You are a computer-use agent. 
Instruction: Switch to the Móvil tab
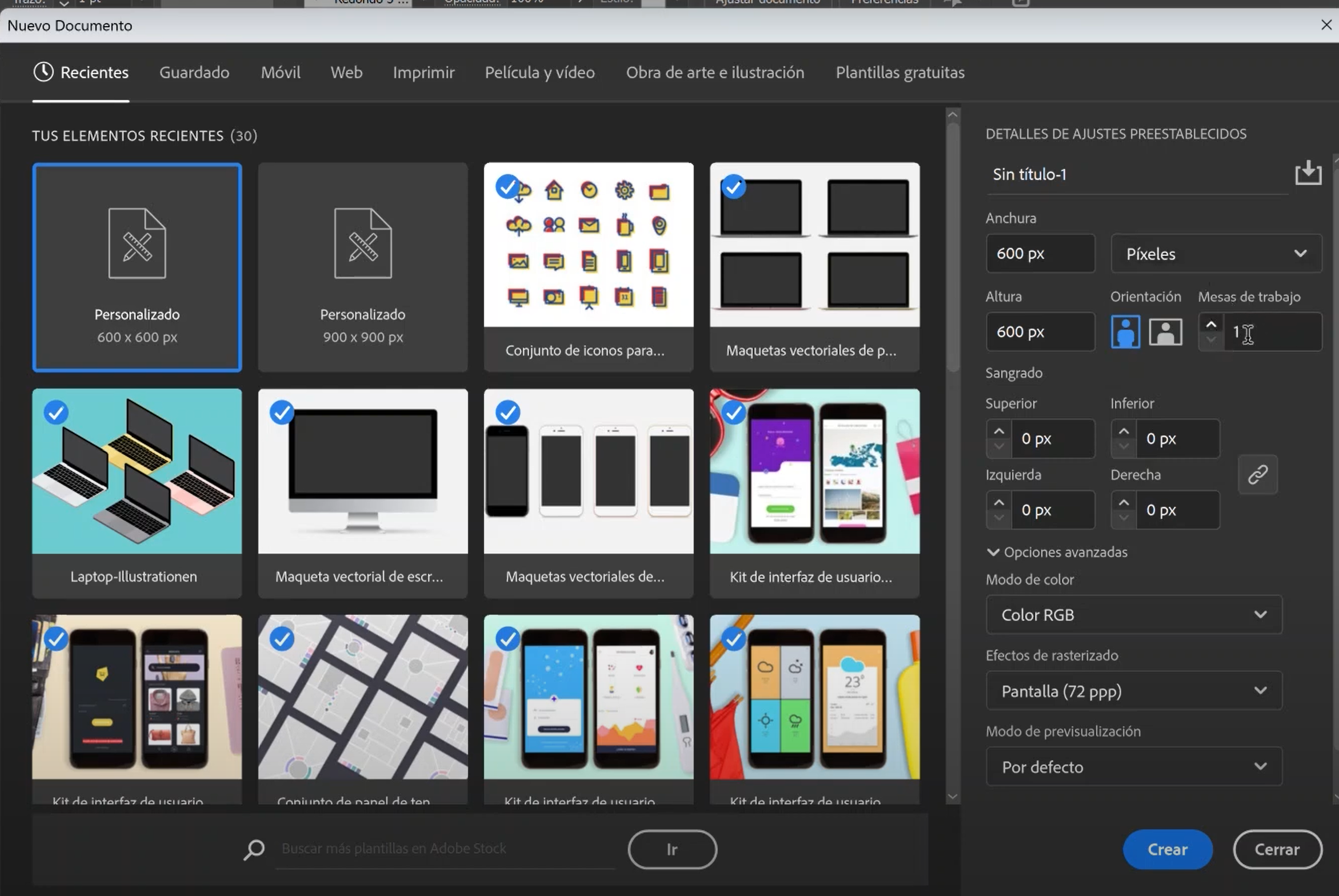point(281,72)
